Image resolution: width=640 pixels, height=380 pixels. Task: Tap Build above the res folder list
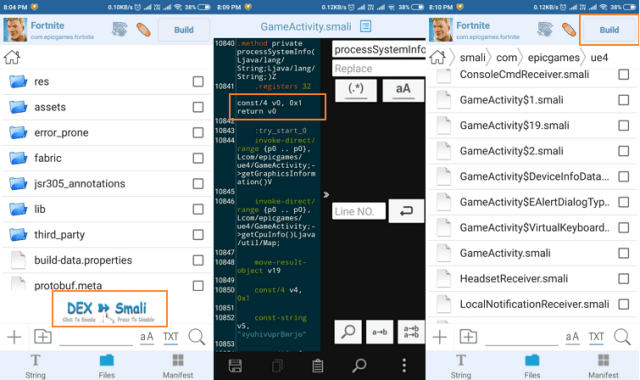pyautogui.click(x=184, y=30)
